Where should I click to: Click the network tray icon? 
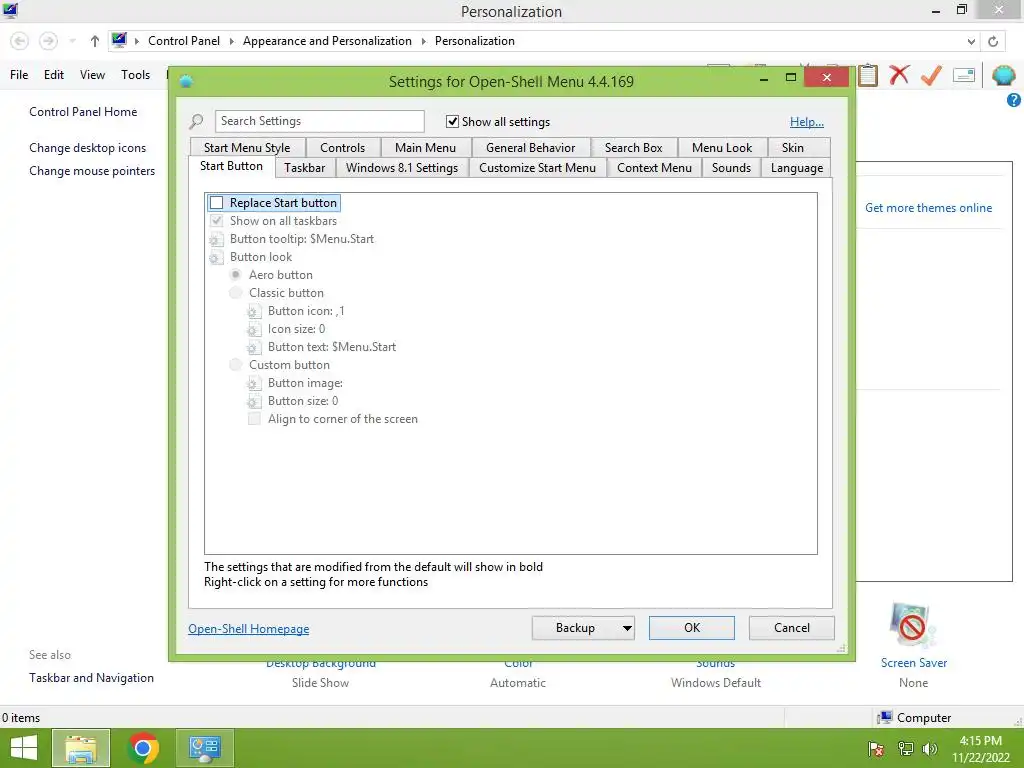click(x=905, y=749)
